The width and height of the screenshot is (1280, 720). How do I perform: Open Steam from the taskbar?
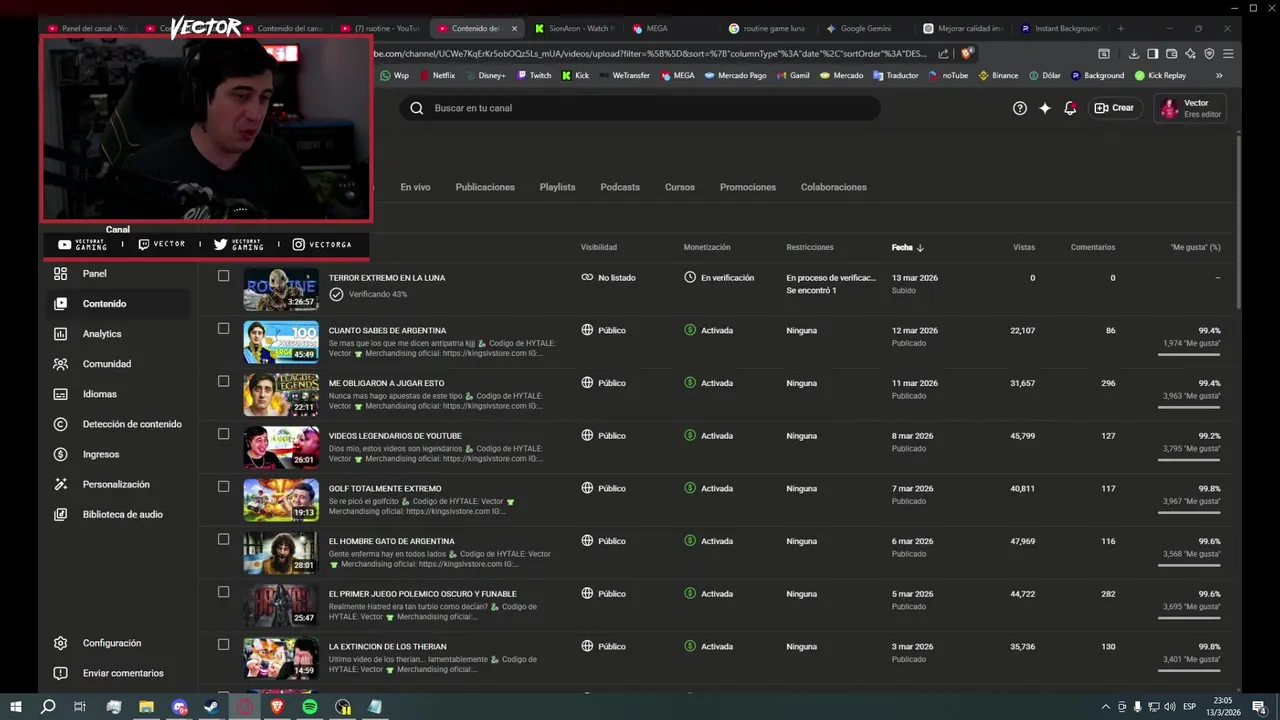pos(212,707)
